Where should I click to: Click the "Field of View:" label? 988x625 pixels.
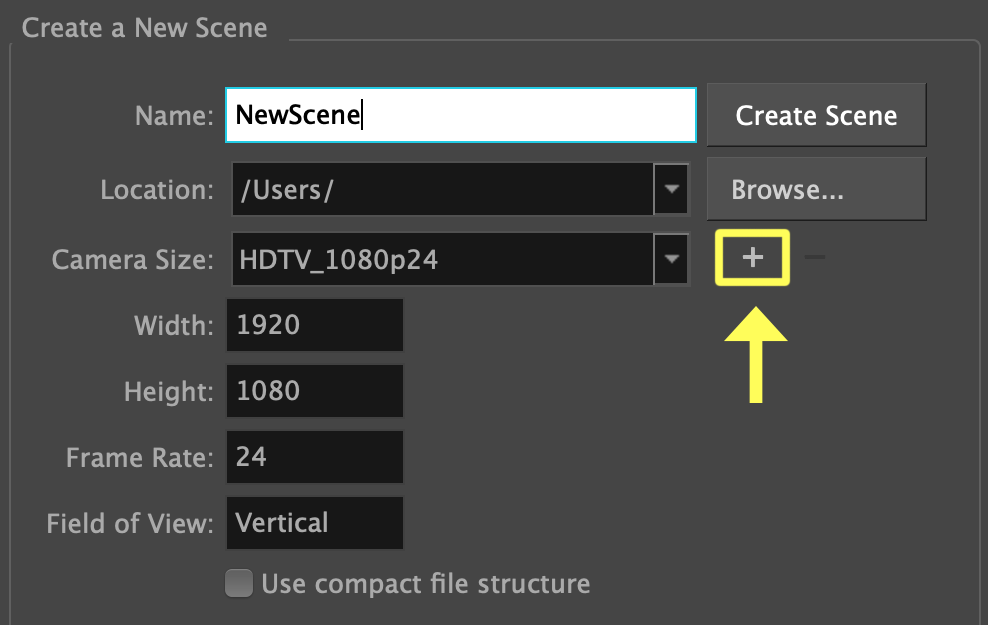click(x=130, y=523)
